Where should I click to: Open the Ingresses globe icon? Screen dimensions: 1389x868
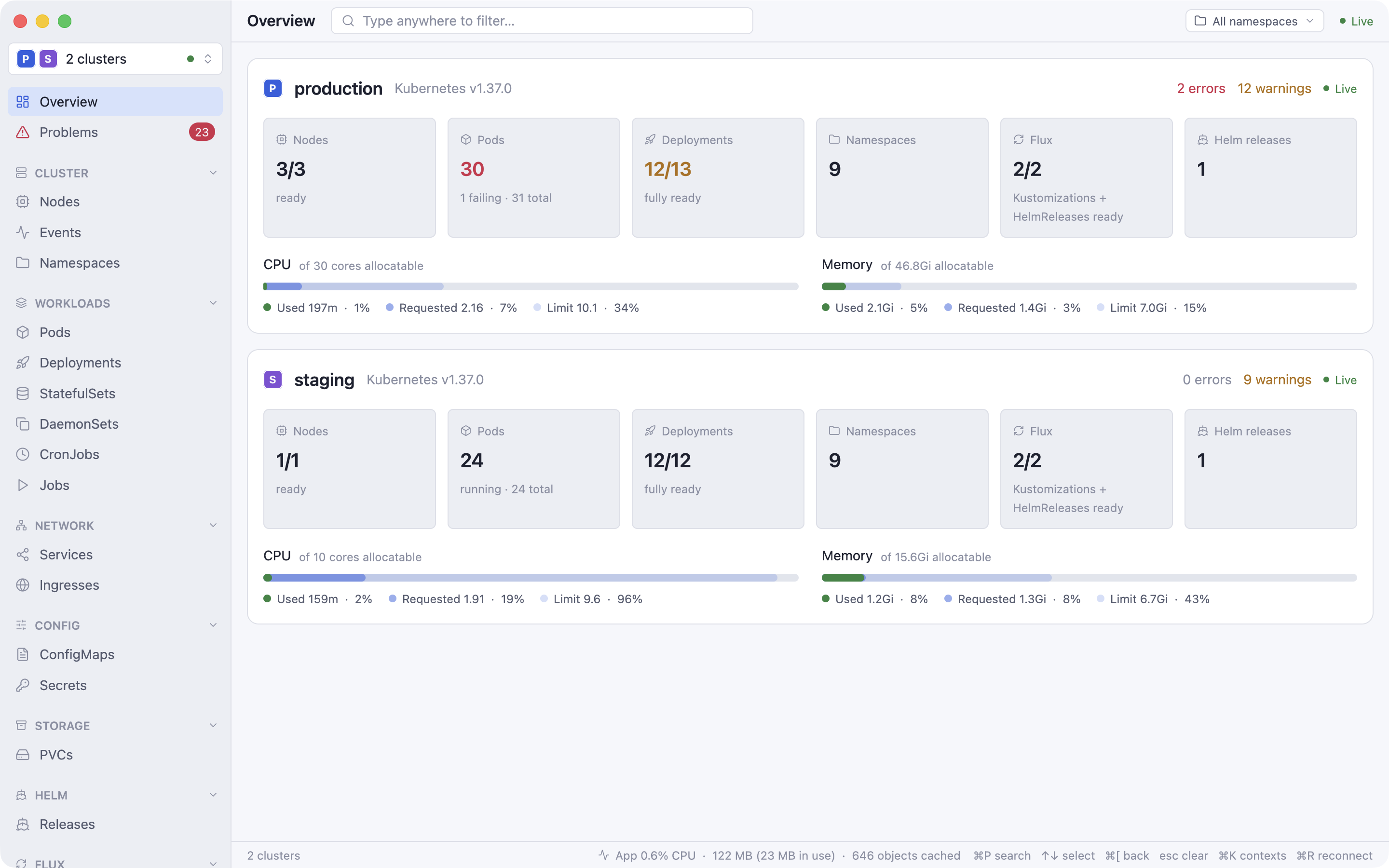point(22,585)
